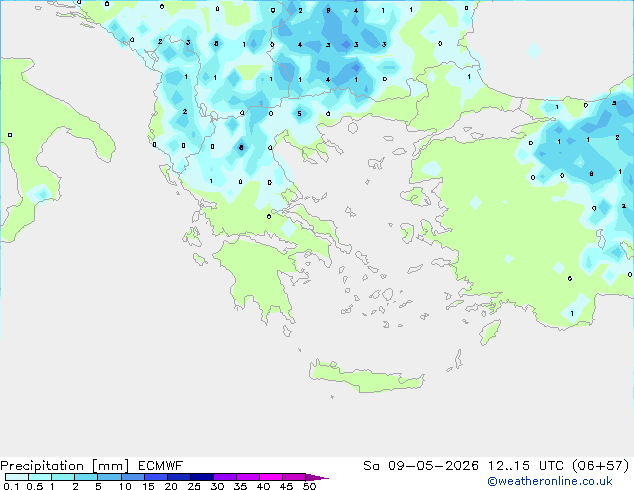Pick the legend swatch between 40 and 45
This screenshot has width=634, height=490.
(271, 477)
